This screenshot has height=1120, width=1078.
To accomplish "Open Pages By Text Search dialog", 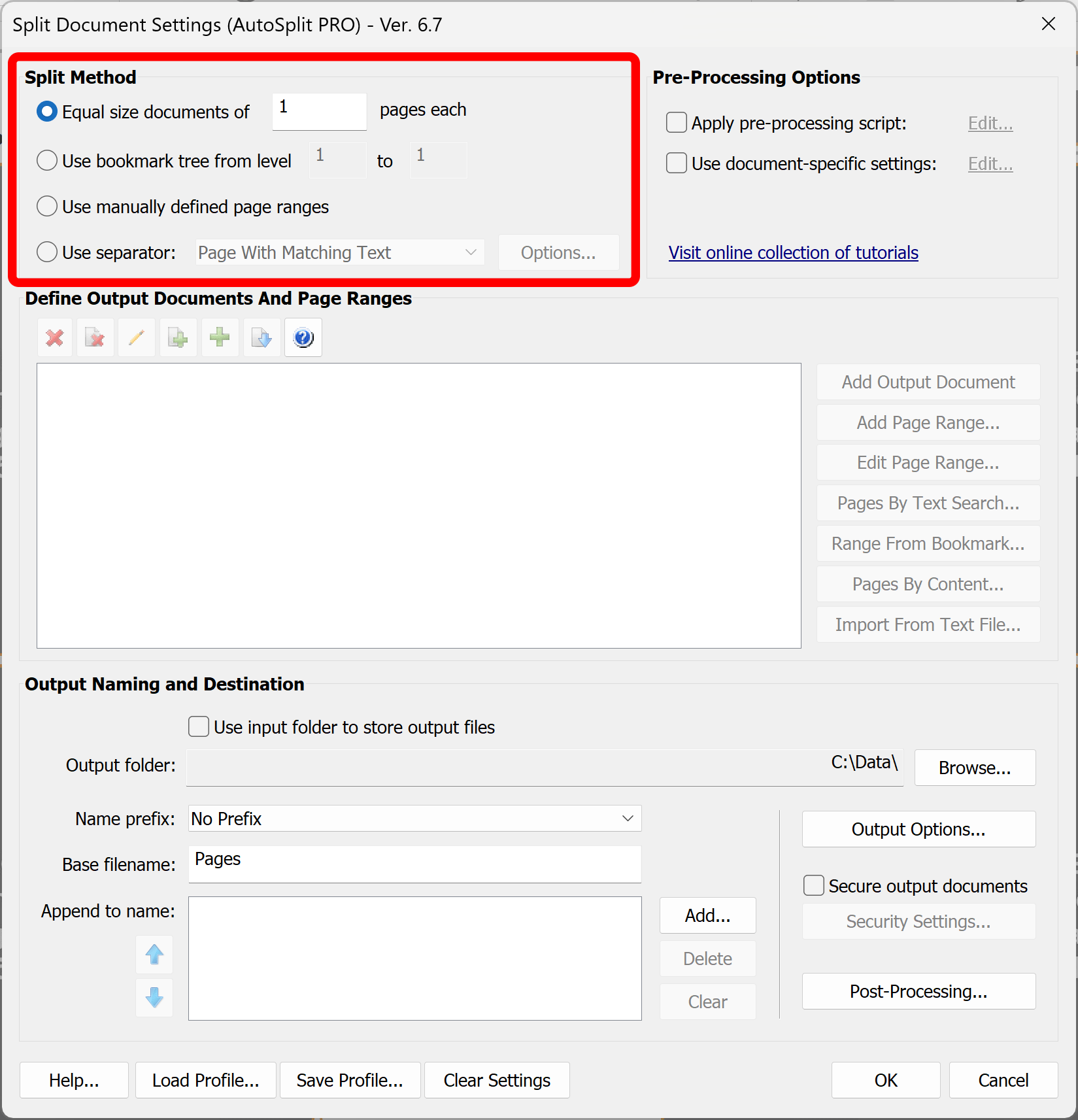I will click(x=928, y=503).
